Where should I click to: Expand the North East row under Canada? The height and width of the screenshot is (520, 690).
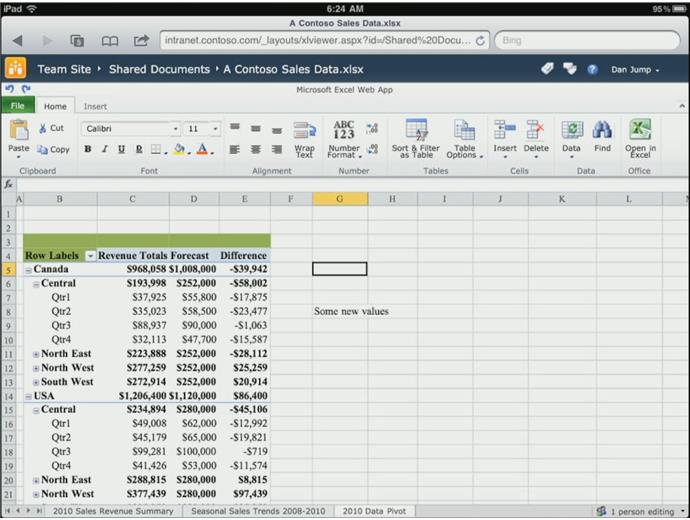click(x=36, y=354)
